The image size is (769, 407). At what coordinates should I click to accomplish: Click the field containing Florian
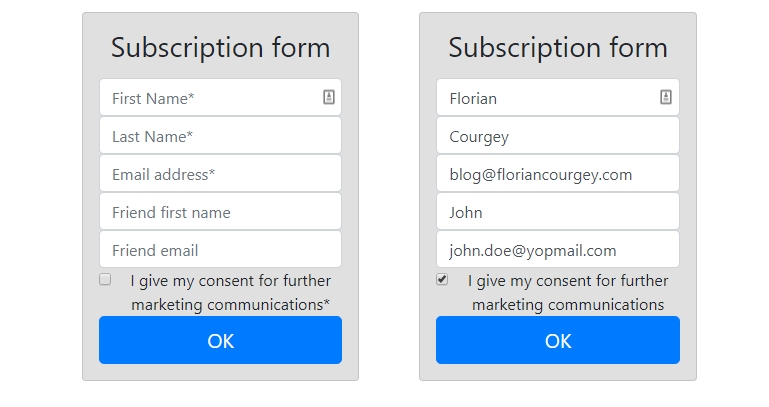tap(545, 98)
